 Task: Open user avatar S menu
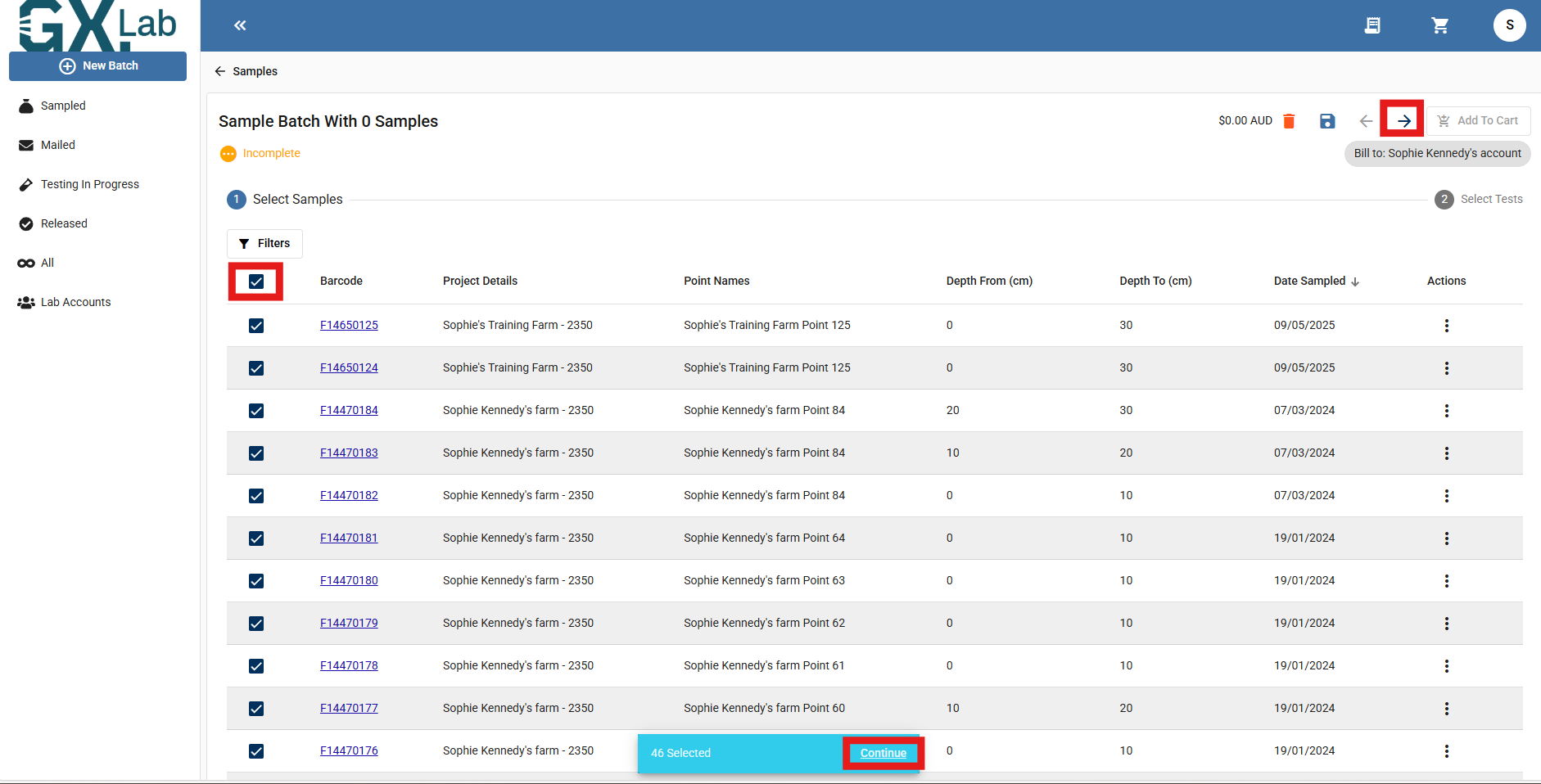[x=1509, y=25]
